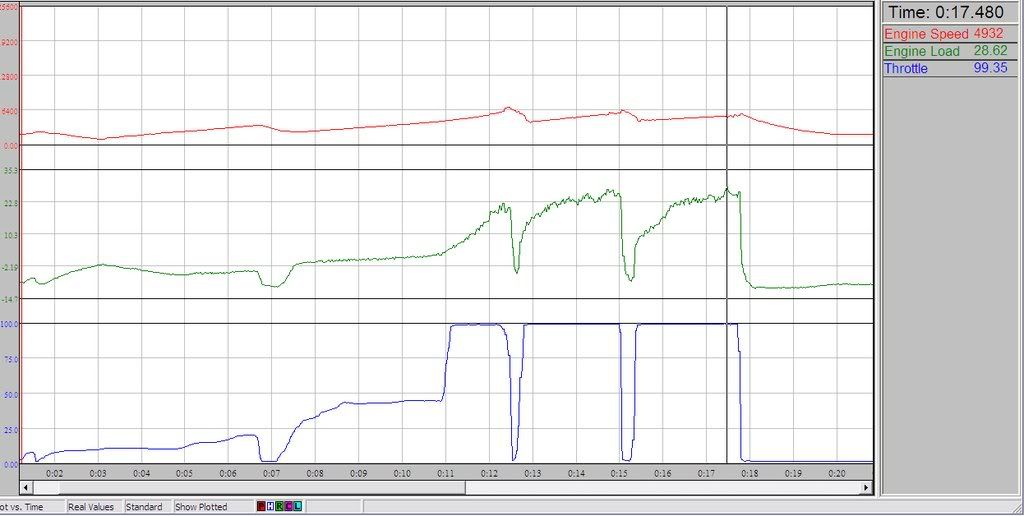The height and width of the screenshot is (516, 1024).
Task: Click the 9200 engine speed axis label
Action: 10,41
